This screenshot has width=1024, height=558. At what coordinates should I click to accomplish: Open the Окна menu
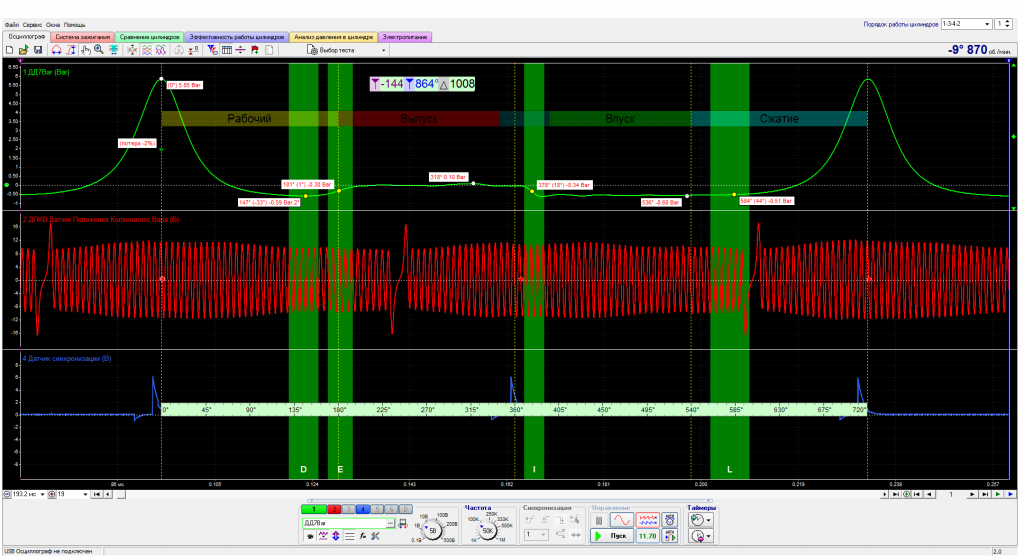click(x=53, y=25)
